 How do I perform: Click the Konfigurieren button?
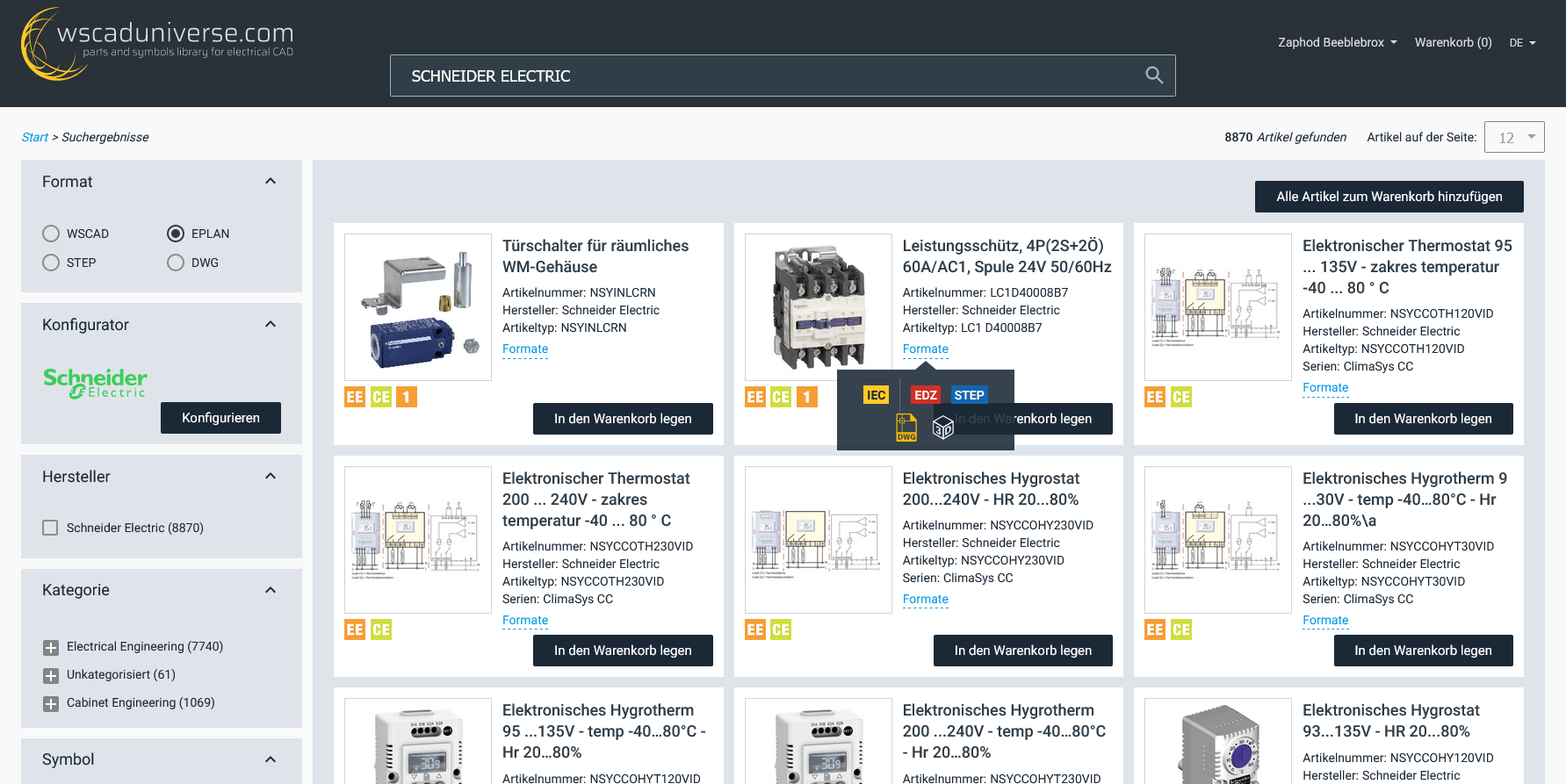220,418
